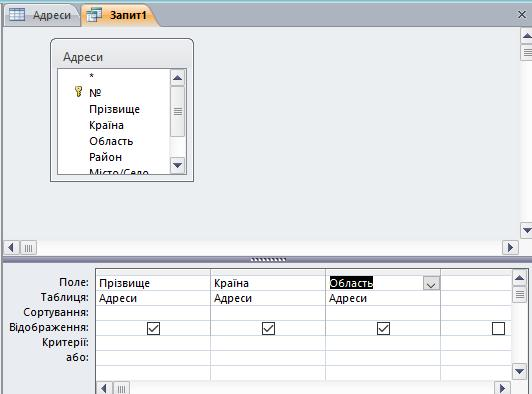532x394 pixels.
Task: Click the 'або' cell under Країна
Action: point(268,358)
